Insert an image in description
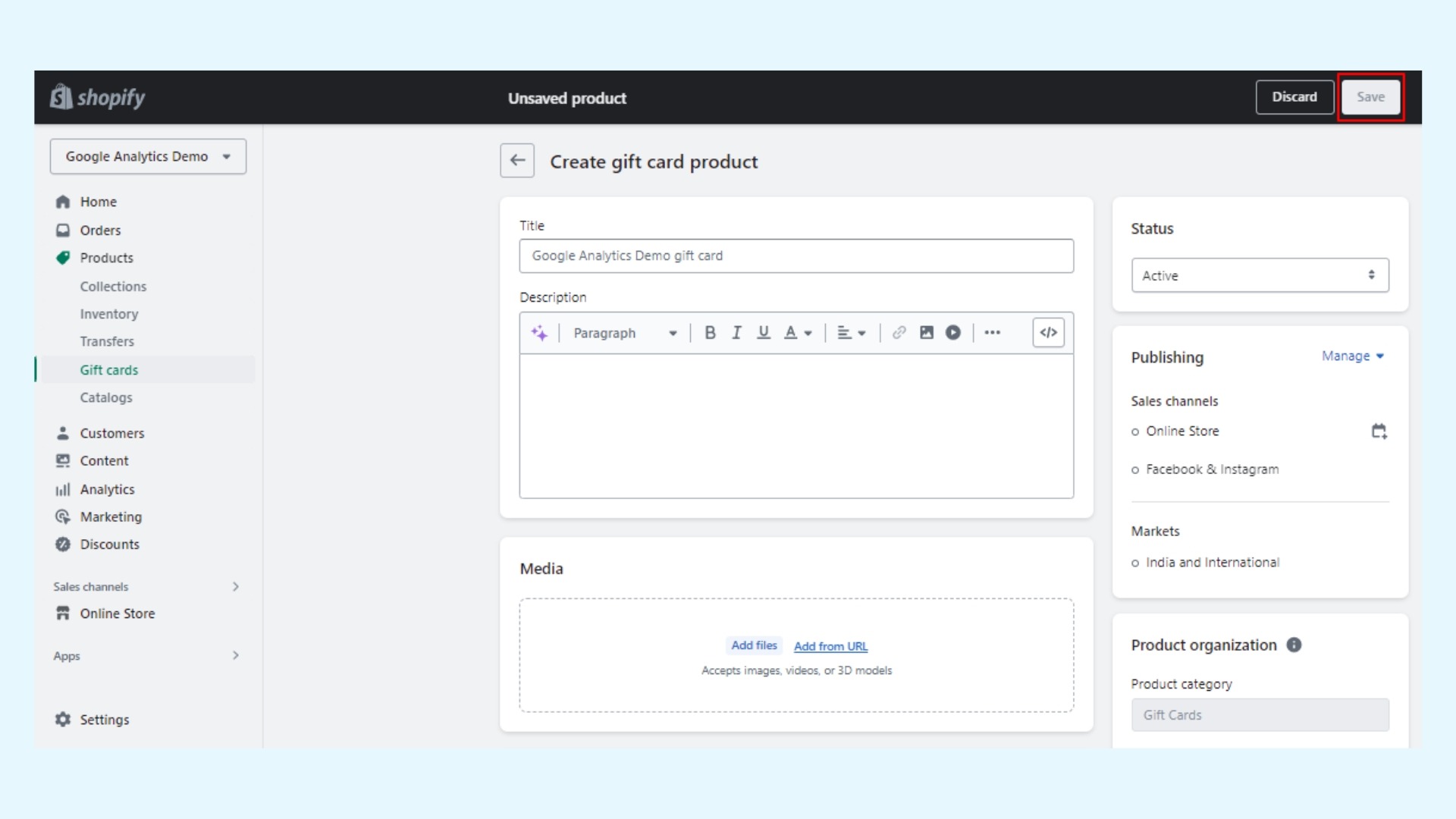The width and height of the screenshot is (1456, 819). [926, 333]
